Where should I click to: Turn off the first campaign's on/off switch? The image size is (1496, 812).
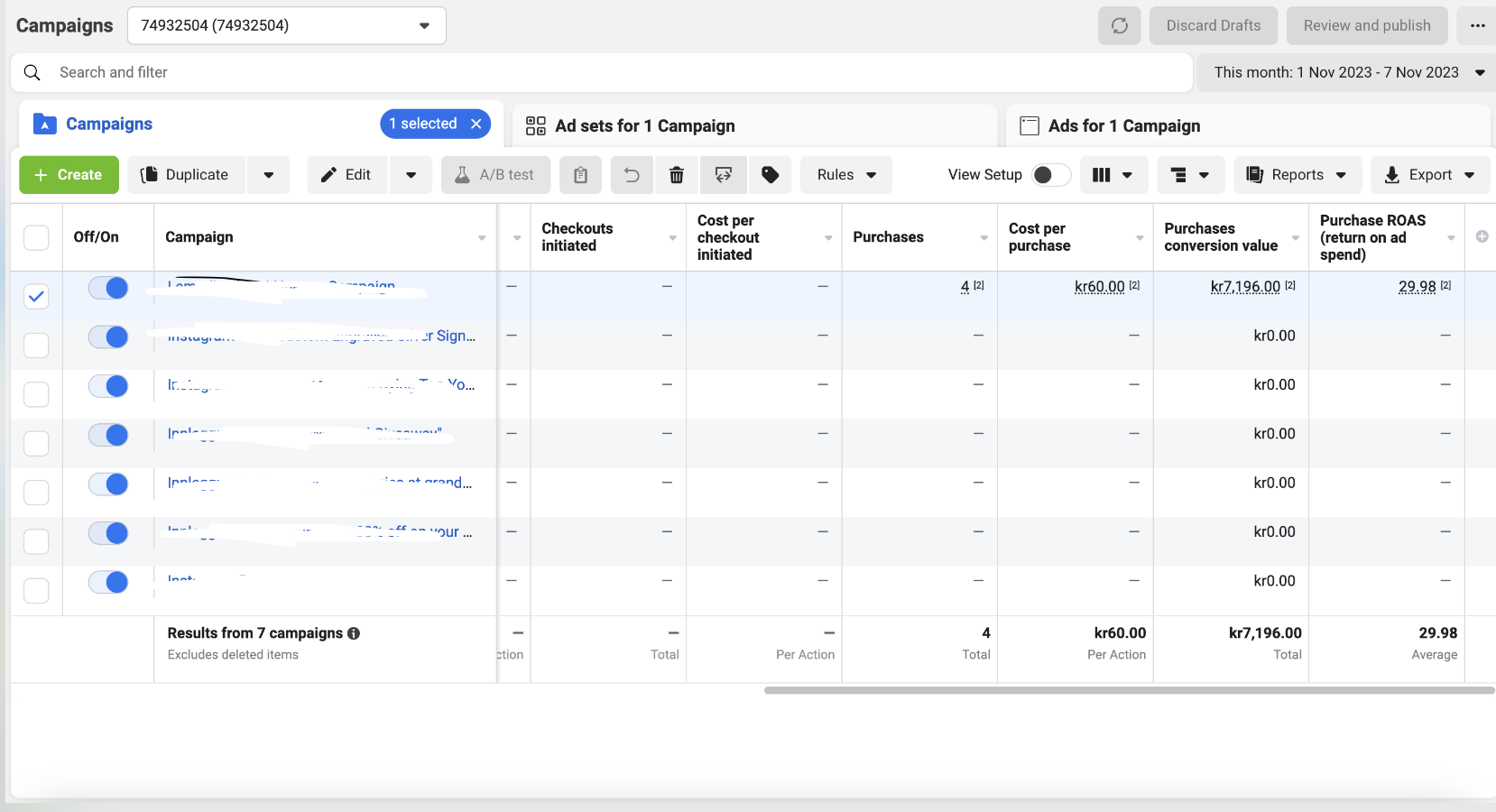(x=108, y=288)
